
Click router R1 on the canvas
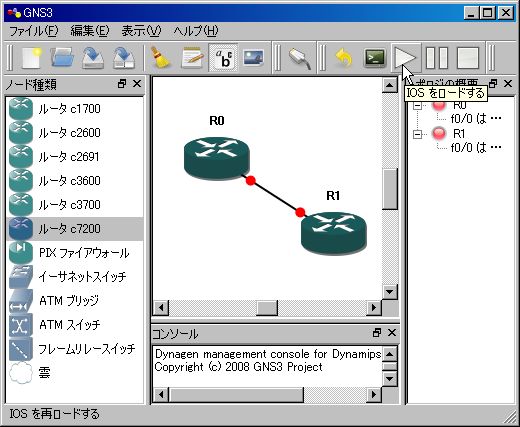tap(334, 233)
